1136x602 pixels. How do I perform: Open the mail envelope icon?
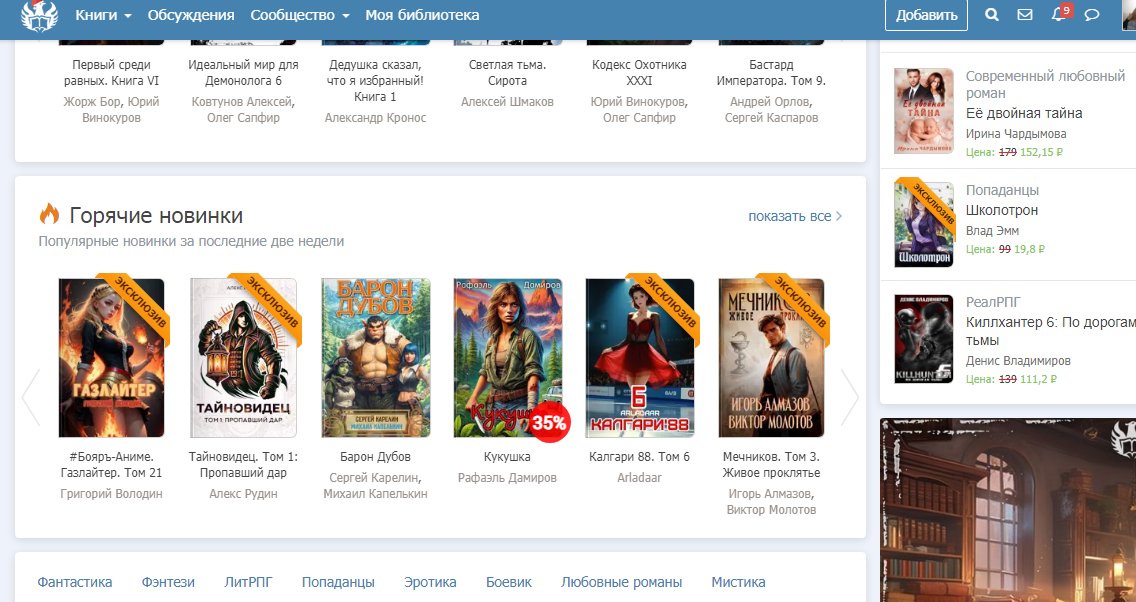[1024, 14]
